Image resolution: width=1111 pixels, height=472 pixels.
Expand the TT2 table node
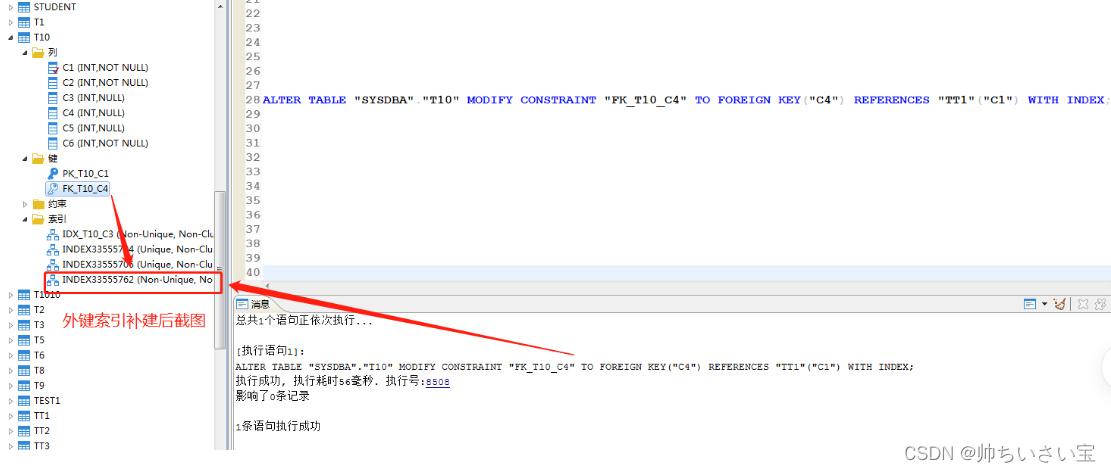(11, 431)
